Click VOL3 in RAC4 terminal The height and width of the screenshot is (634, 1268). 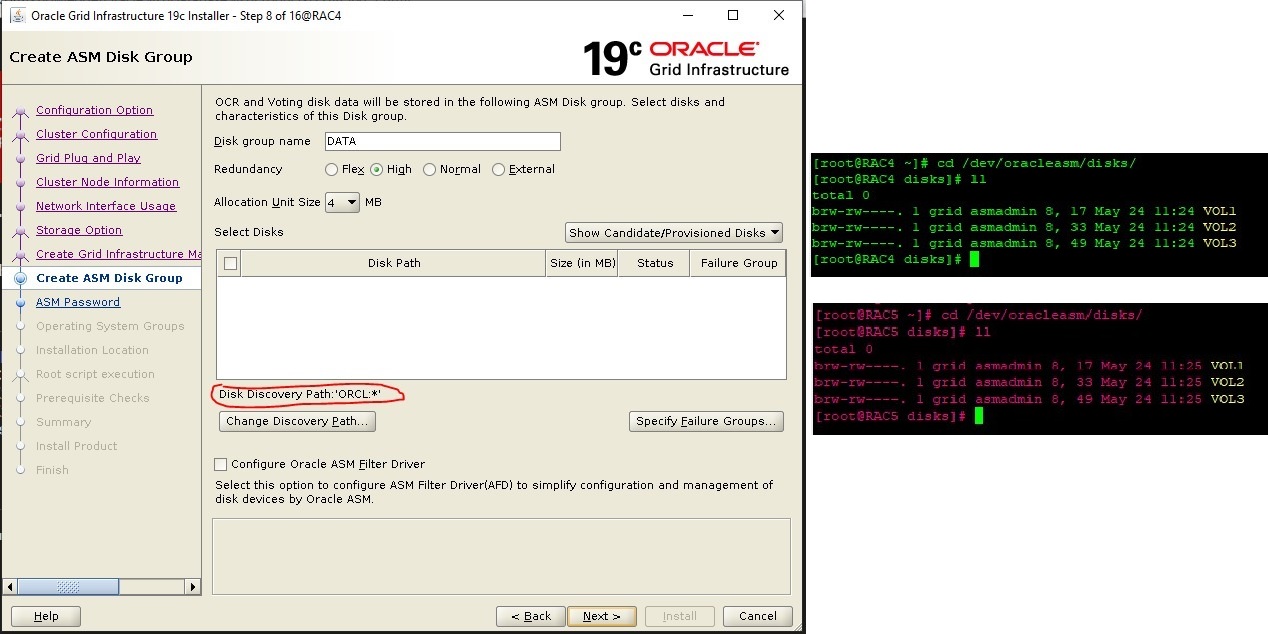point(1219,243)
